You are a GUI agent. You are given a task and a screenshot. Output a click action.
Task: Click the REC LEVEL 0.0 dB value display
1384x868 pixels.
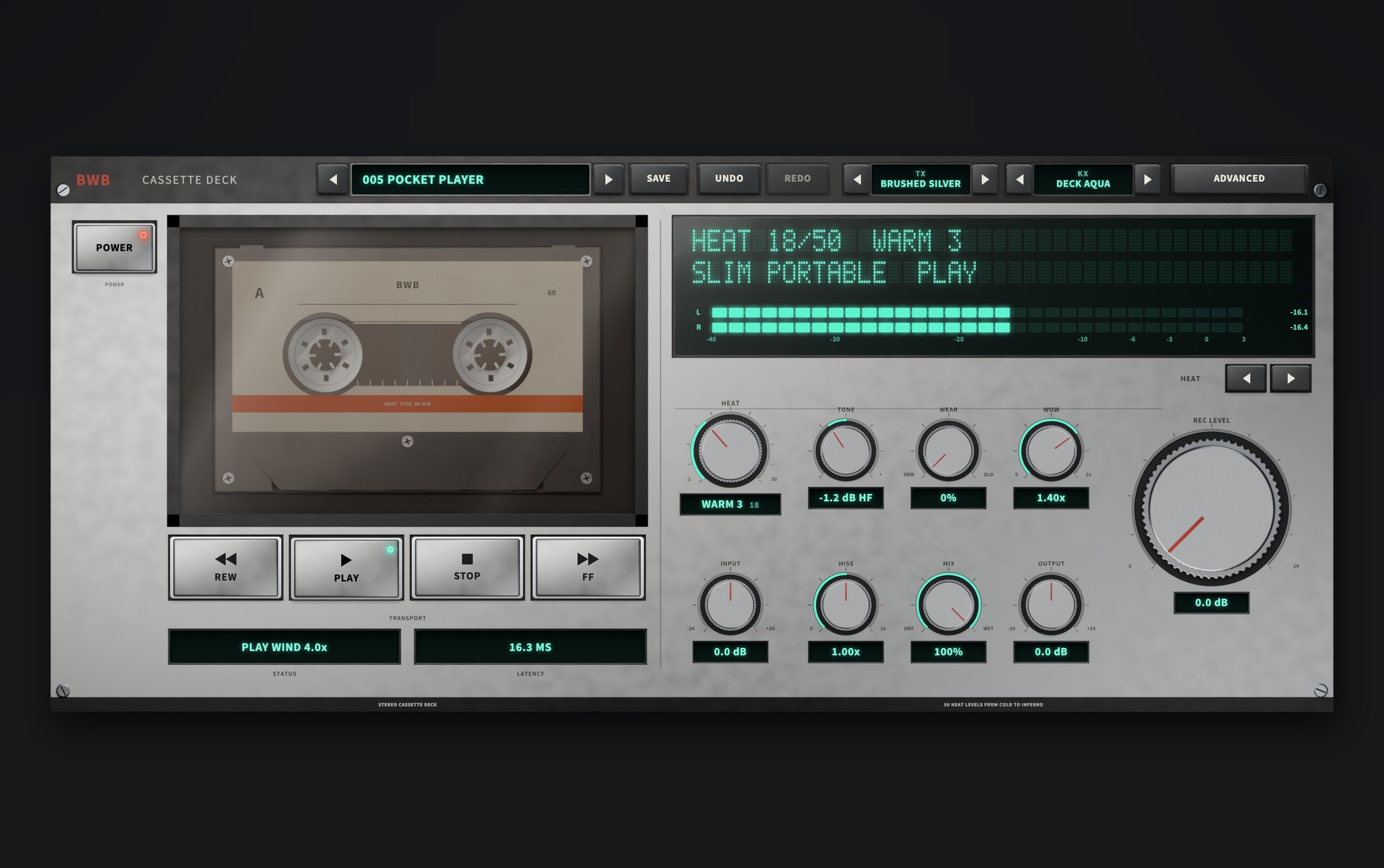click(x=1212, y=603)
